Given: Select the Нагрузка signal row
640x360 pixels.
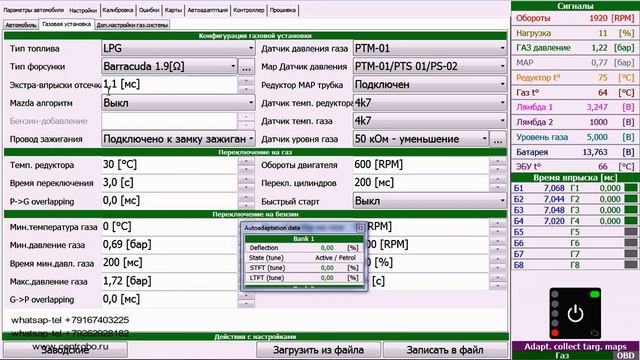Looking at the screenshot, I should click(575, 33).
